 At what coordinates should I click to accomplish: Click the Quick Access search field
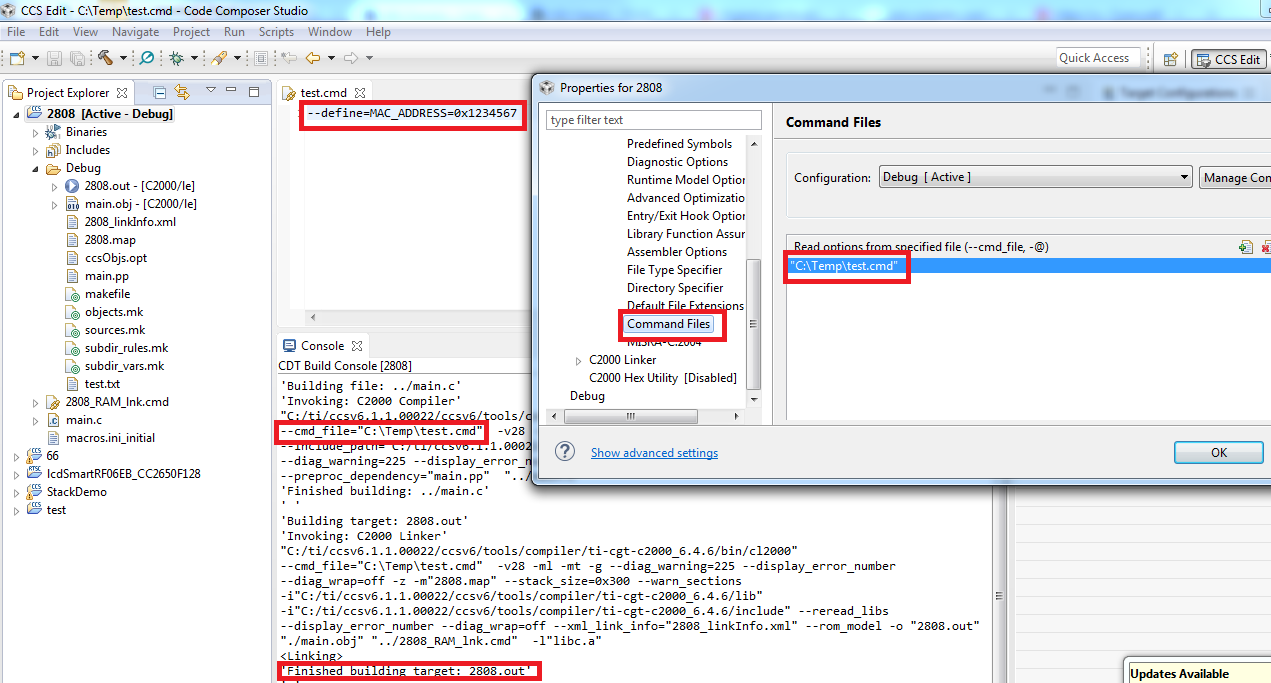(x=1099, y=58)
